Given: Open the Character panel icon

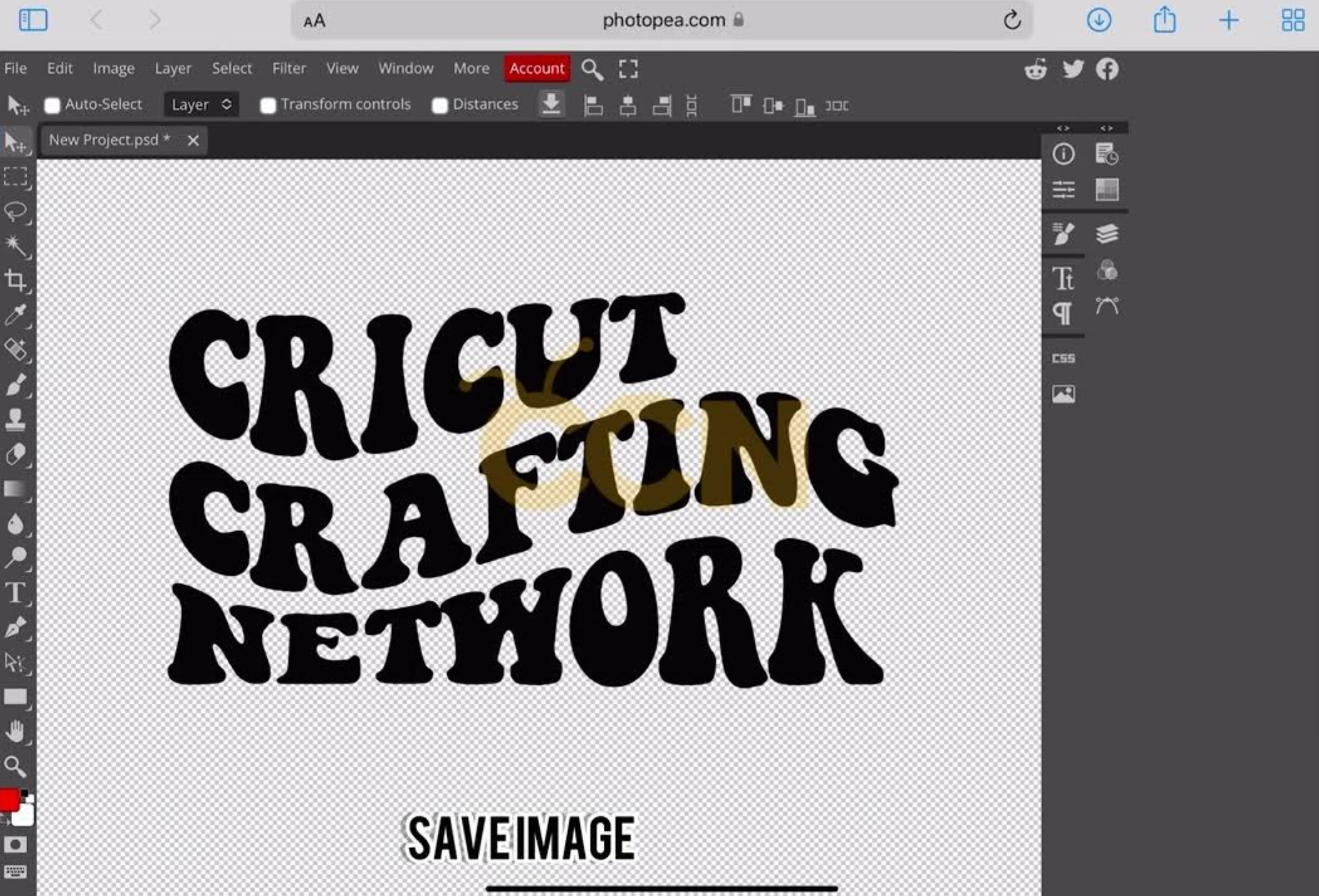Looking at the screenshot, I should tap(1063, 278).
